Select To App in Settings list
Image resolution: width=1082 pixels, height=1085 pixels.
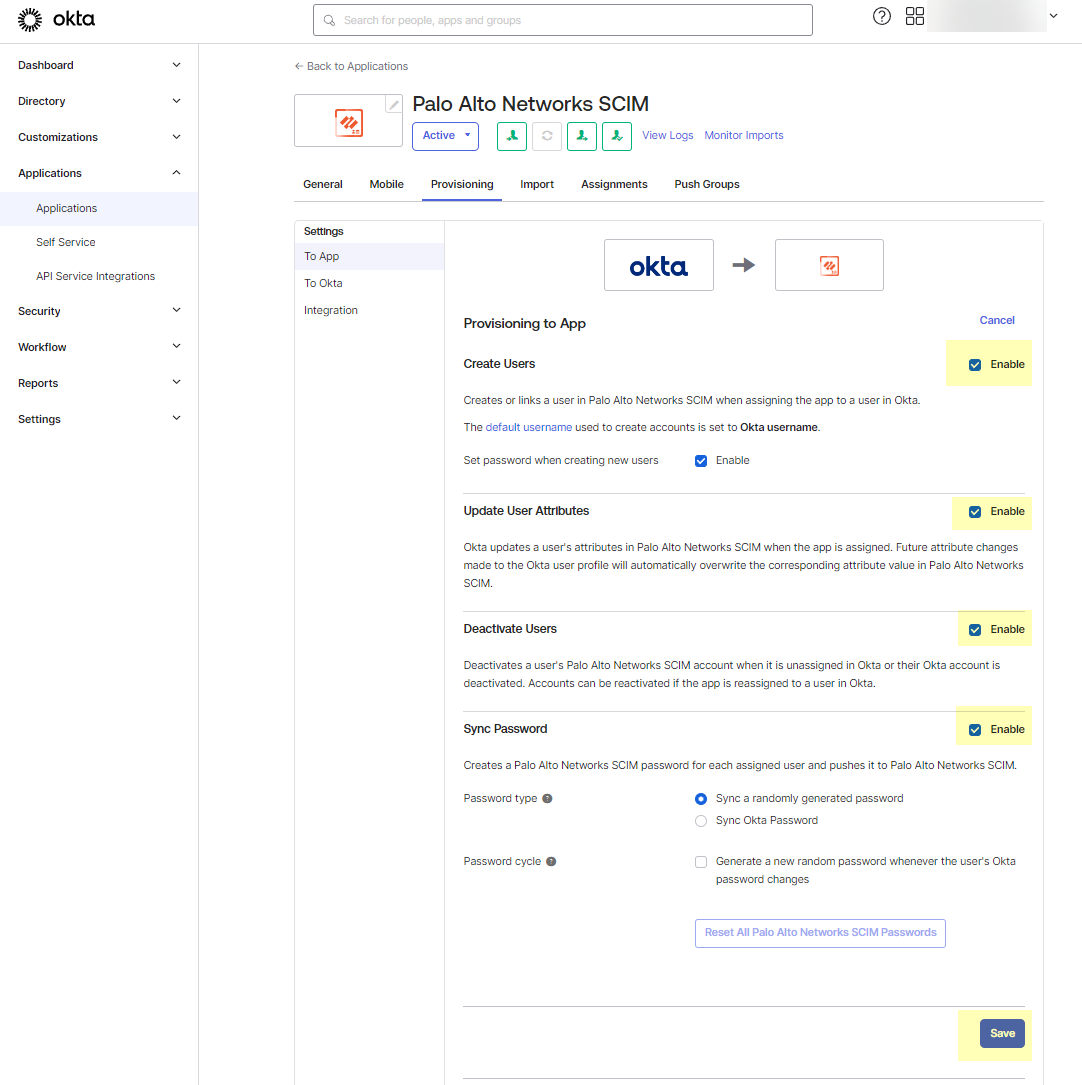click(x=369, y=256)
